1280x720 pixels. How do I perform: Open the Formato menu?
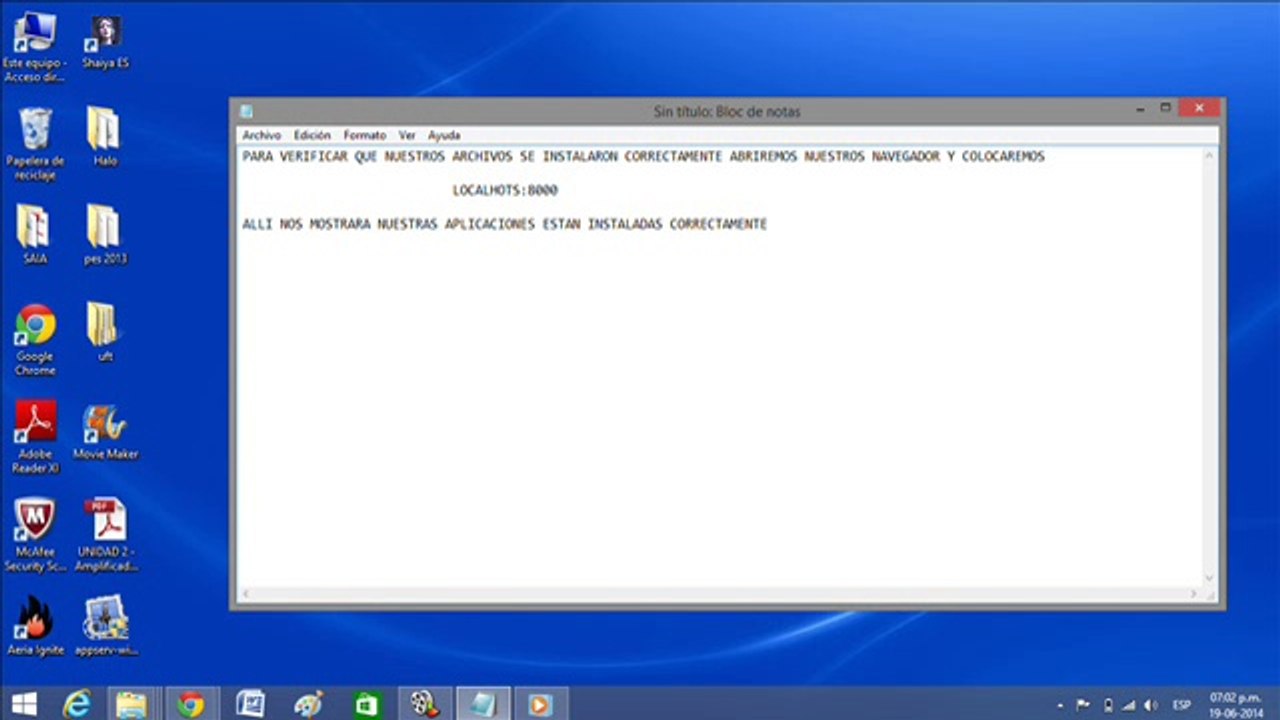[364, 135]
